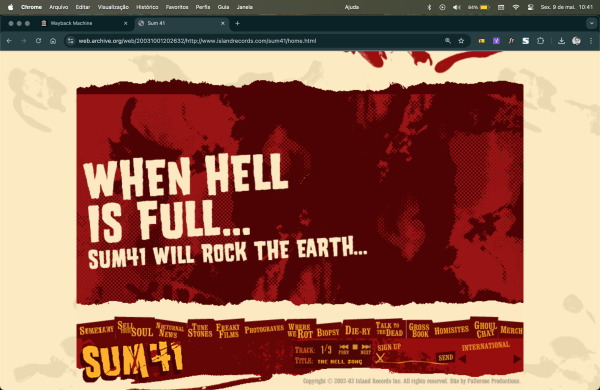
Task: Skip to previous track in music player
Action: pyautogui.click(x=344, y=349)
